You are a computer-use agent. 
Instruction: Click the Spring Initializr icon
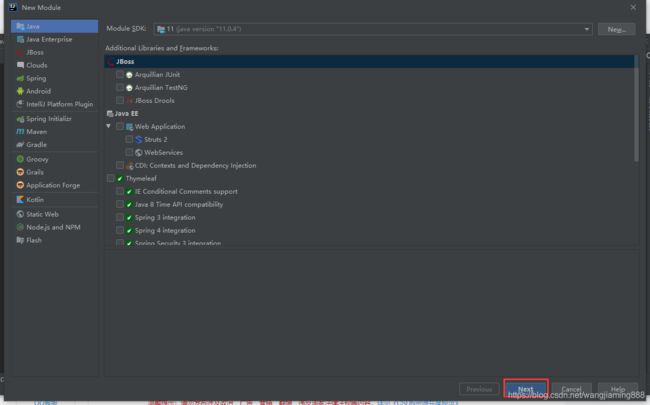20,119
